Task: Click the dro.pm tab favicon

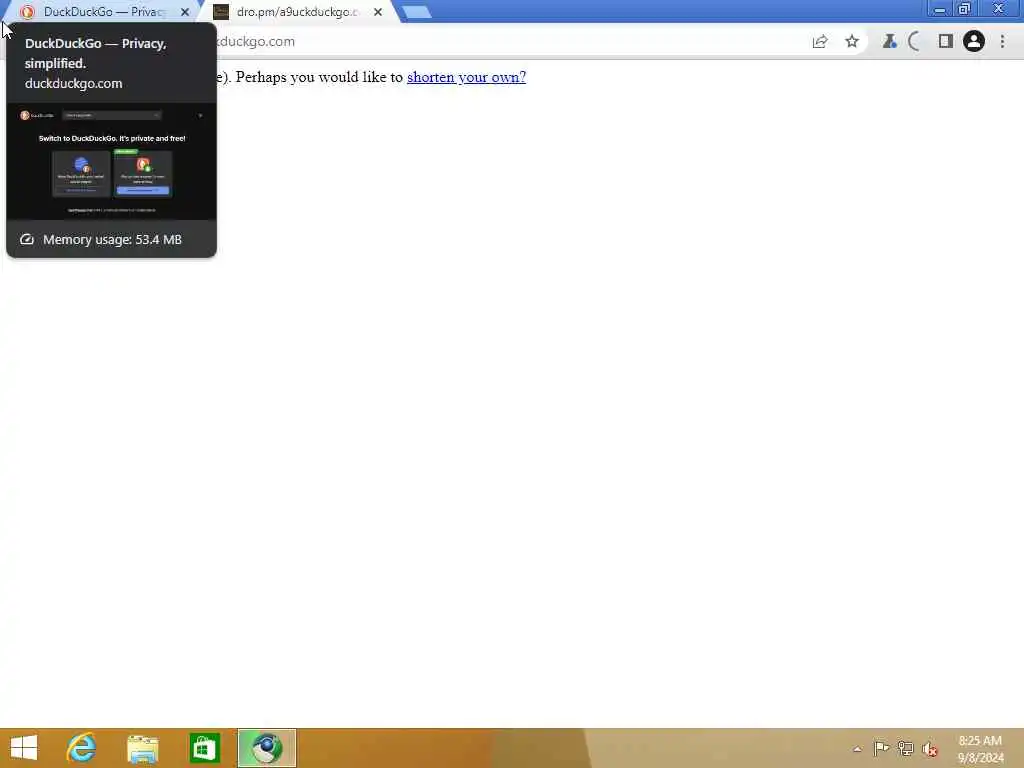Action: pyautogui.click(x=221, y=12)
